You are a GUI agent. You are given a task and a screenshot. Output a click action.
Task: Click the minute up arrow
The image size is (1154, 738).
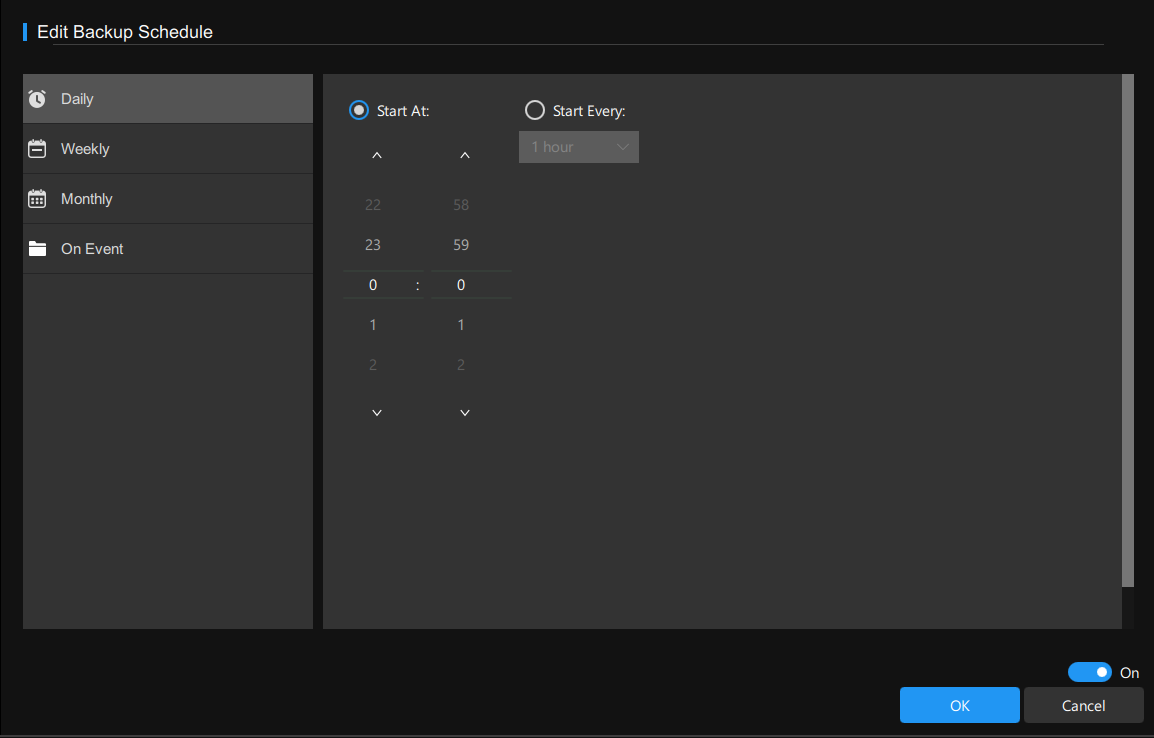(464, 155)
